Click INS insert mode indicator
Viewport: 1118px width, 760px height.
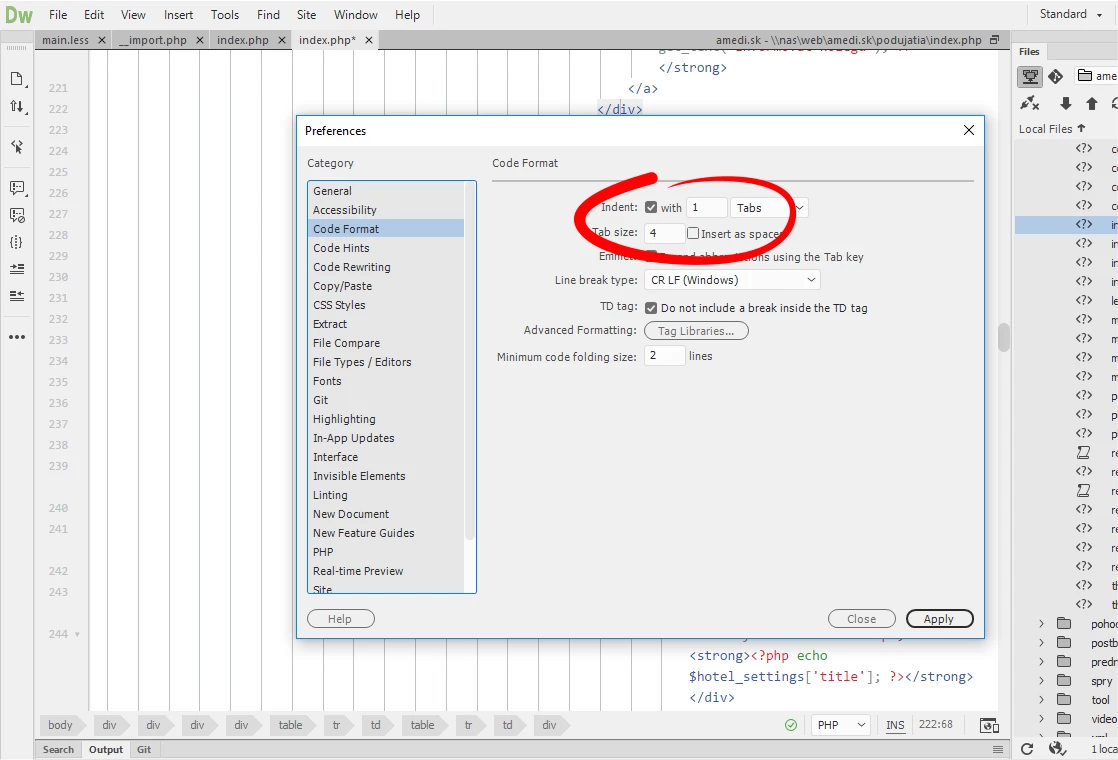(895, 725)
